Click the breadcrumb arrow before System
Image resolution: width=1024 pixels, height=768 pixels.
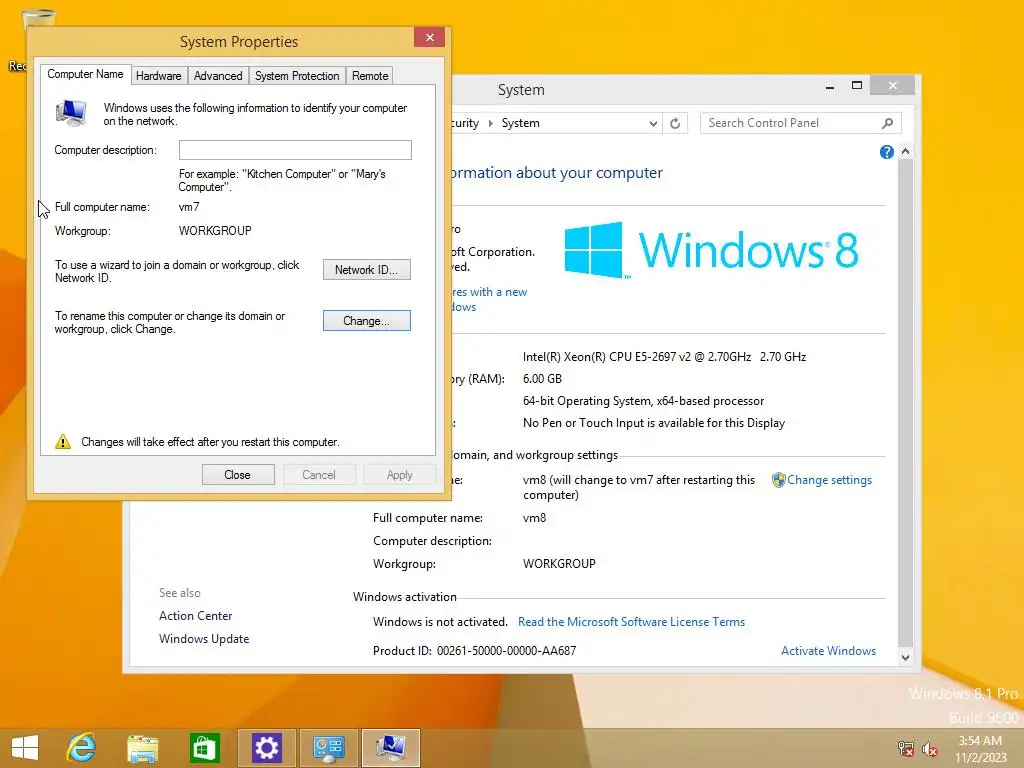click(490, 123)
